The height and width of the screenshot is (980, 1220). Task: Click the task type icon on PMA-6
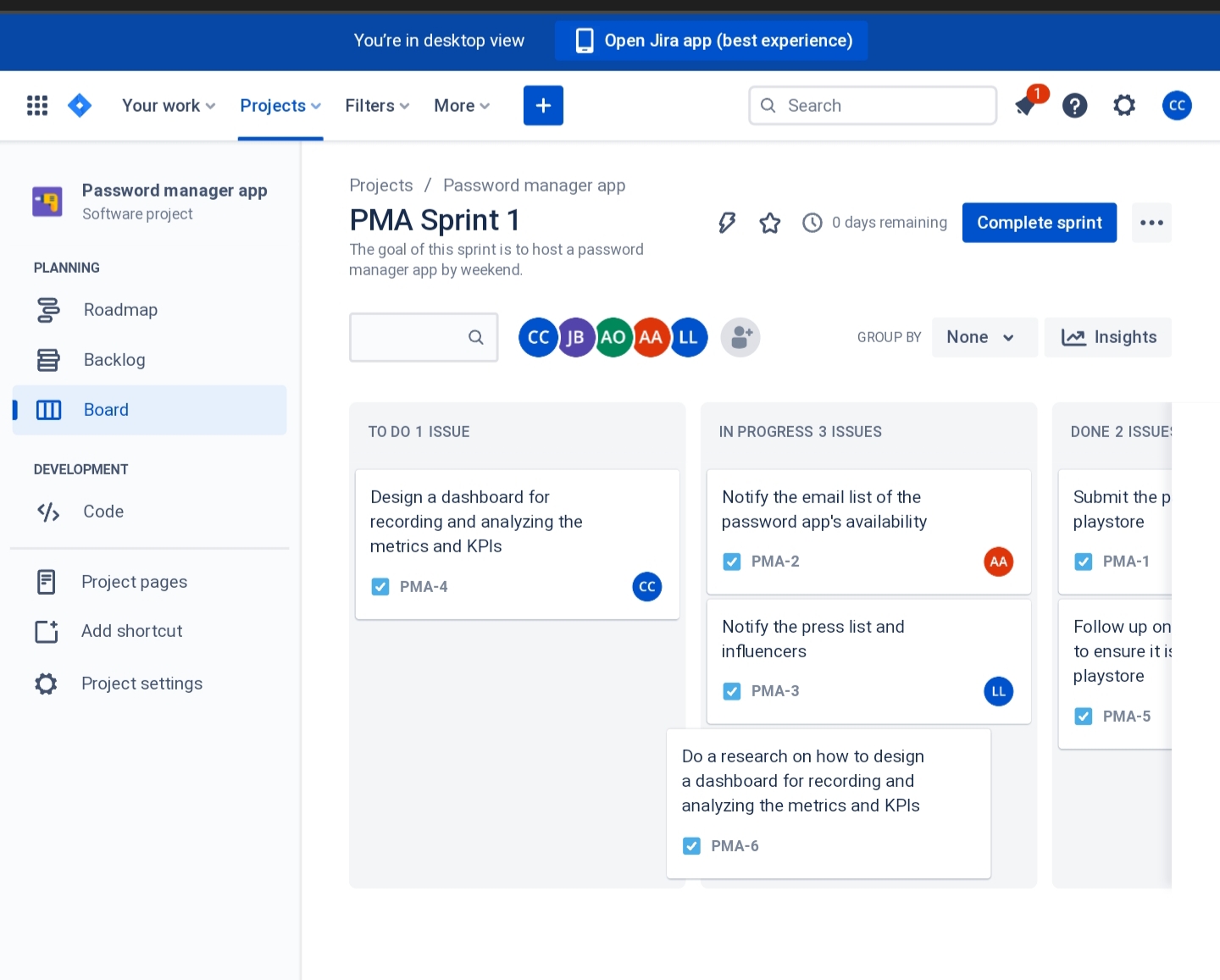(x=692, y=845)
